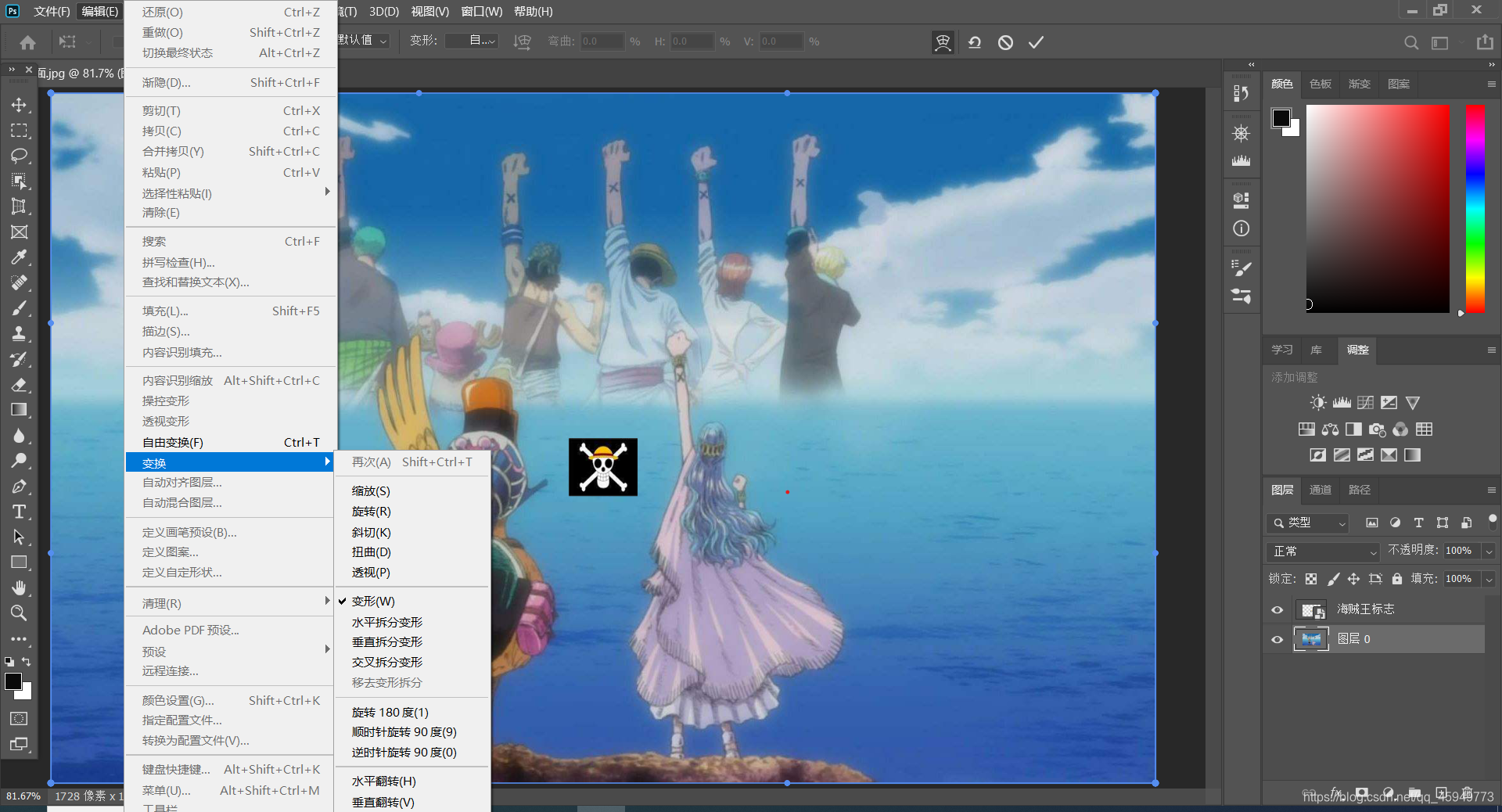Click the zoom percentage 81.67% field

pos(23,796)
